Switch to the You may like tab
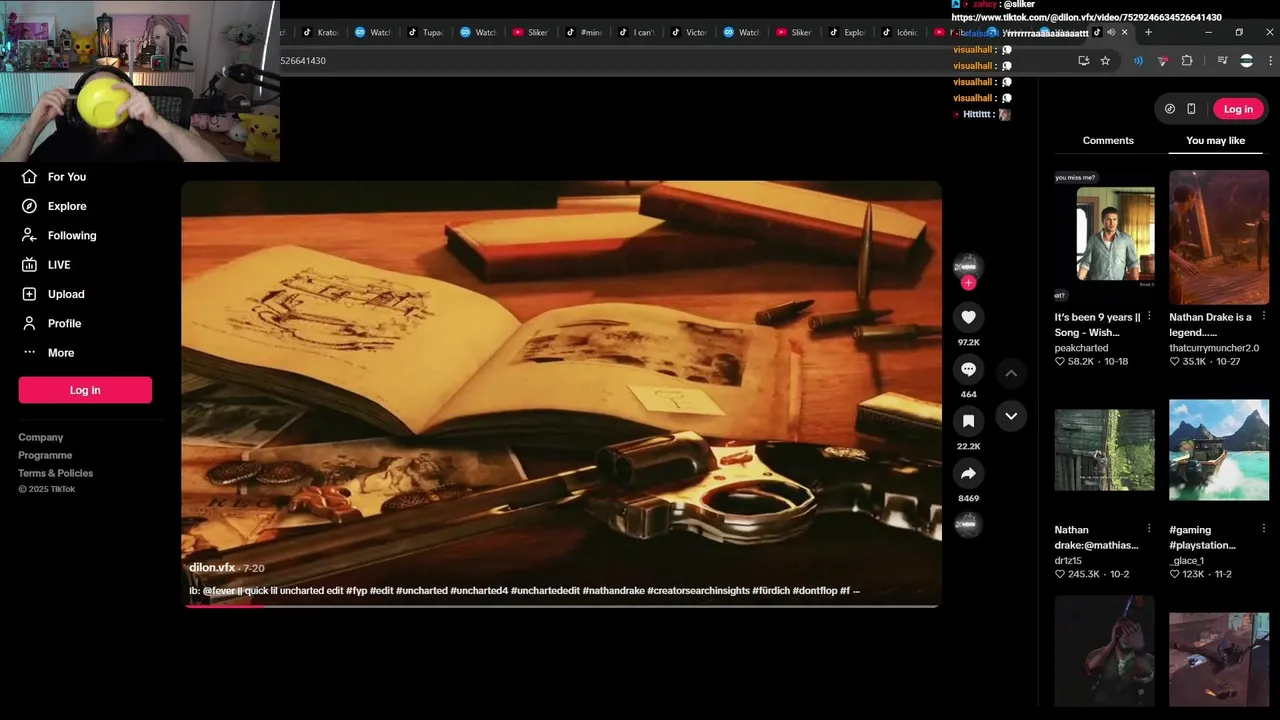 pyautogui.click(x=1215, y=141)
